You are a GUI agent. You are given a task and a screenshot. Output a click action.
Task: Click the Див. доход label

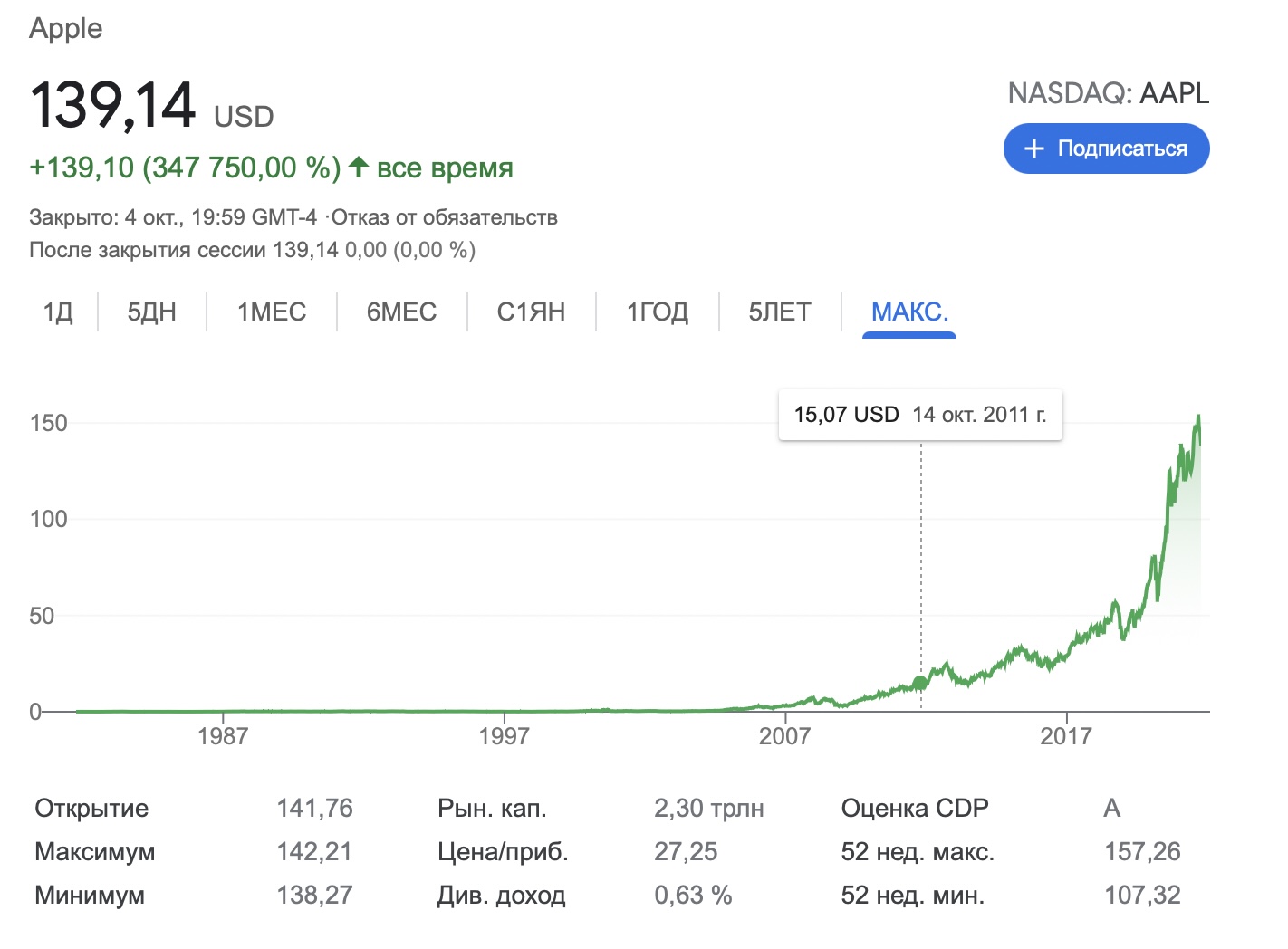(502, 895)
